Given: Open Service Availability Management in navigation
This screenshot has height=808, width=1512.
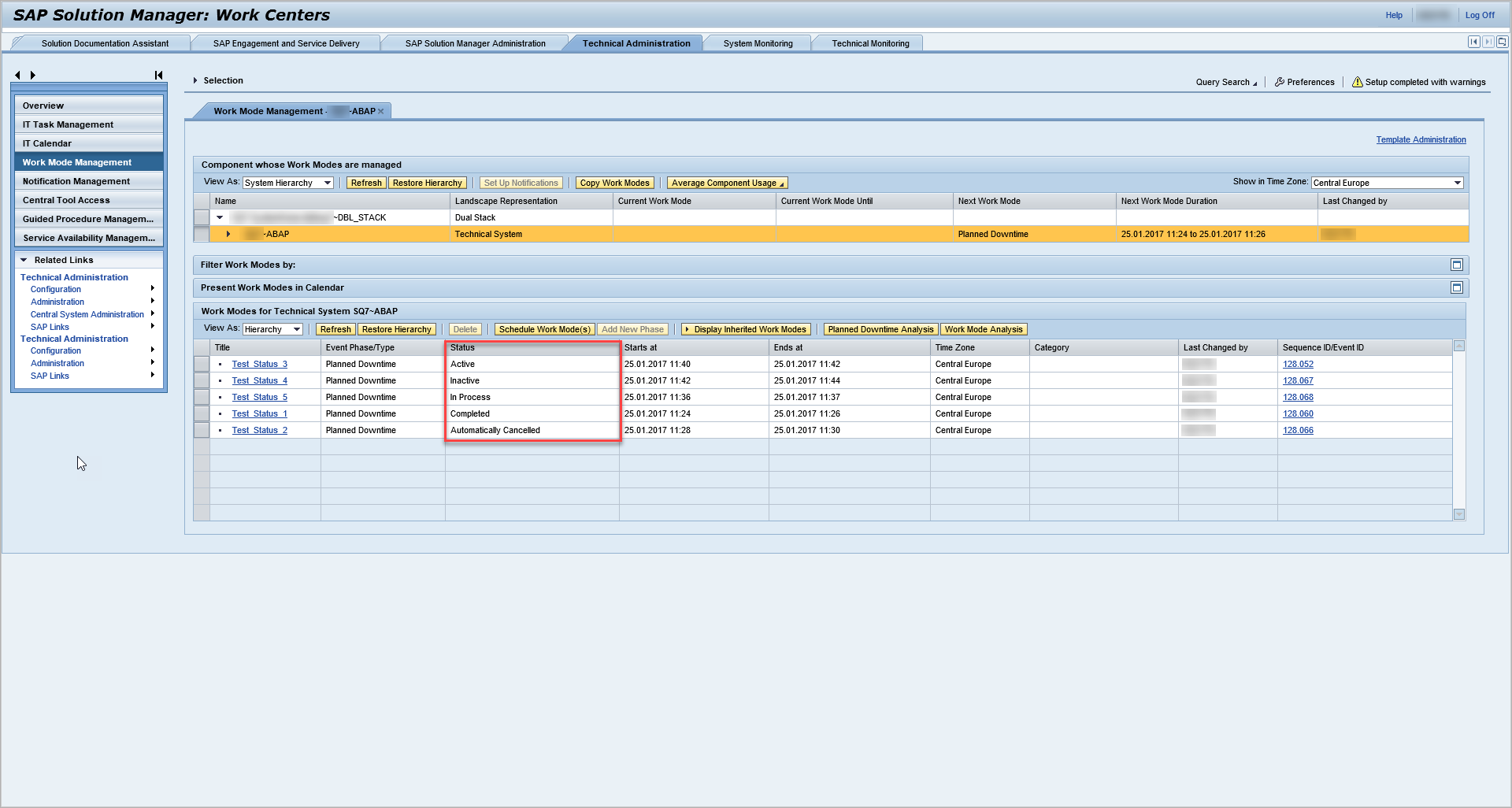Looking at the screenshot, I should point(89,238).
